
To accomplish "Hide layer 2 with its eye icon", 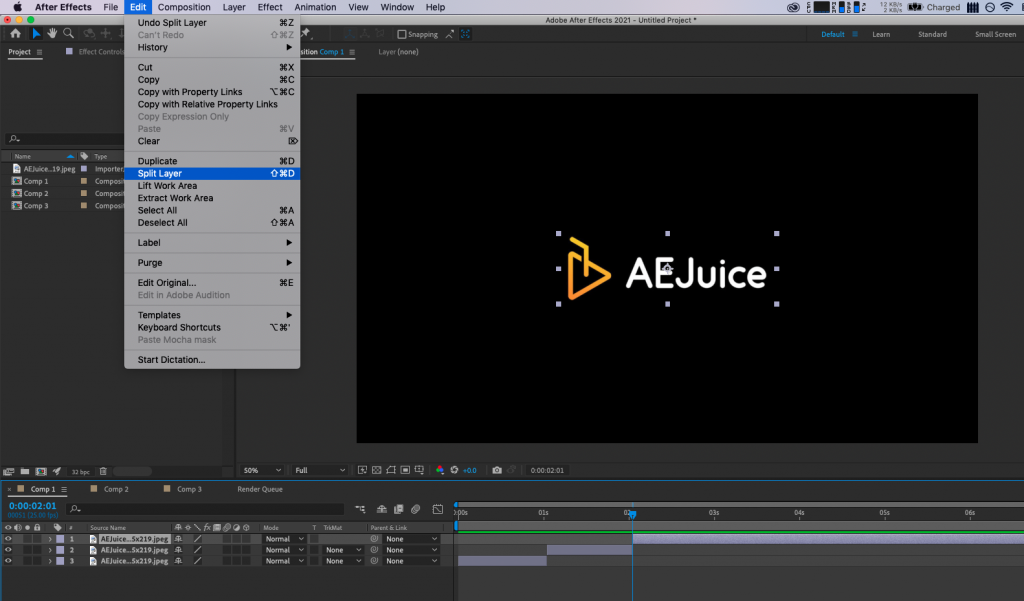I will click(8, 549).
